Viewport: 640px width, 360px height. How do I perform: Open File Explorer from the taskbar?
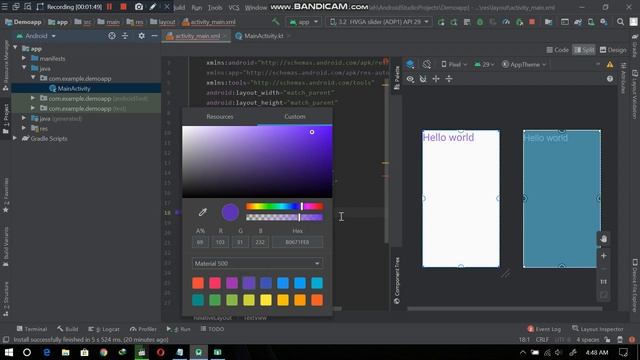(65, 352)
